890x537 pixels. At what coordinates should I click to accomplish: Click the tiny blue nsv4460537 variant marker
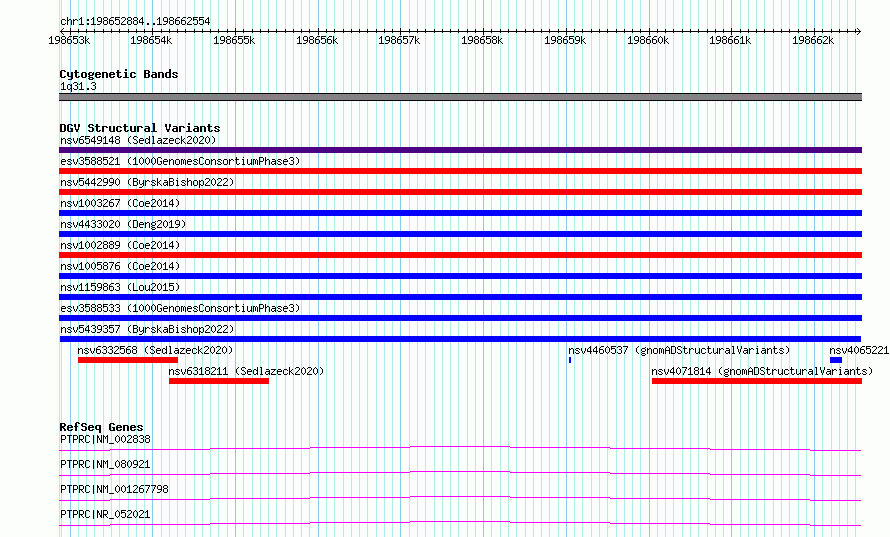coord(570,360)
